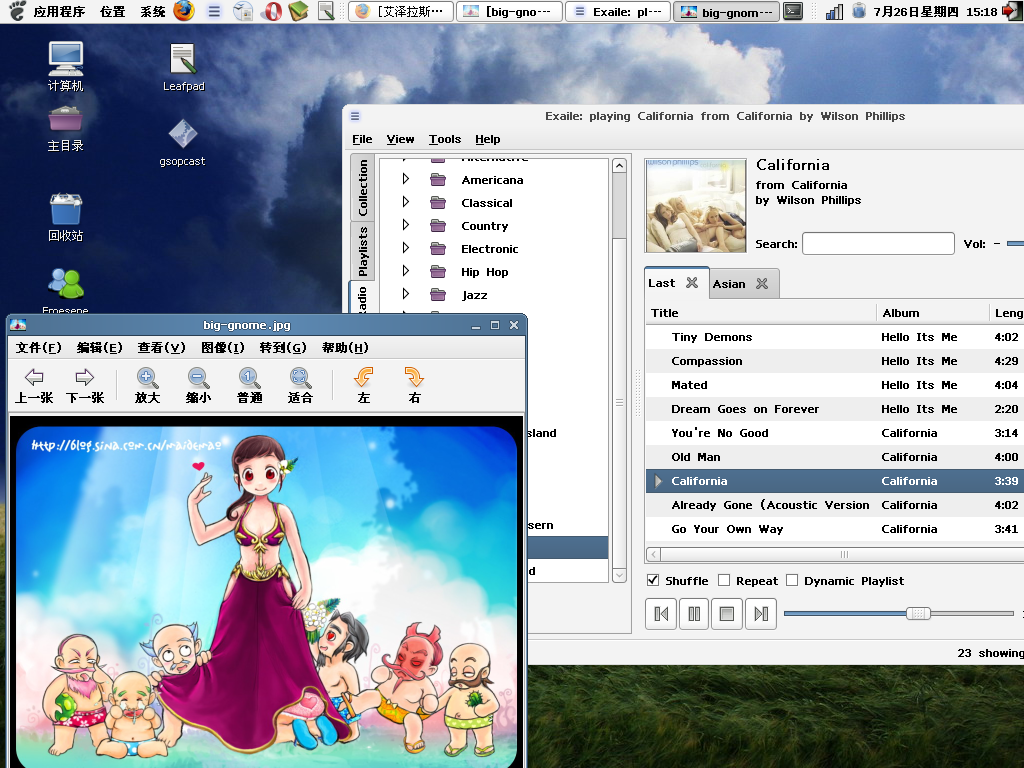The image size is (1024, 768).
Task: Expand the Electronic genre folder
Action: click(x=406, y=248)
